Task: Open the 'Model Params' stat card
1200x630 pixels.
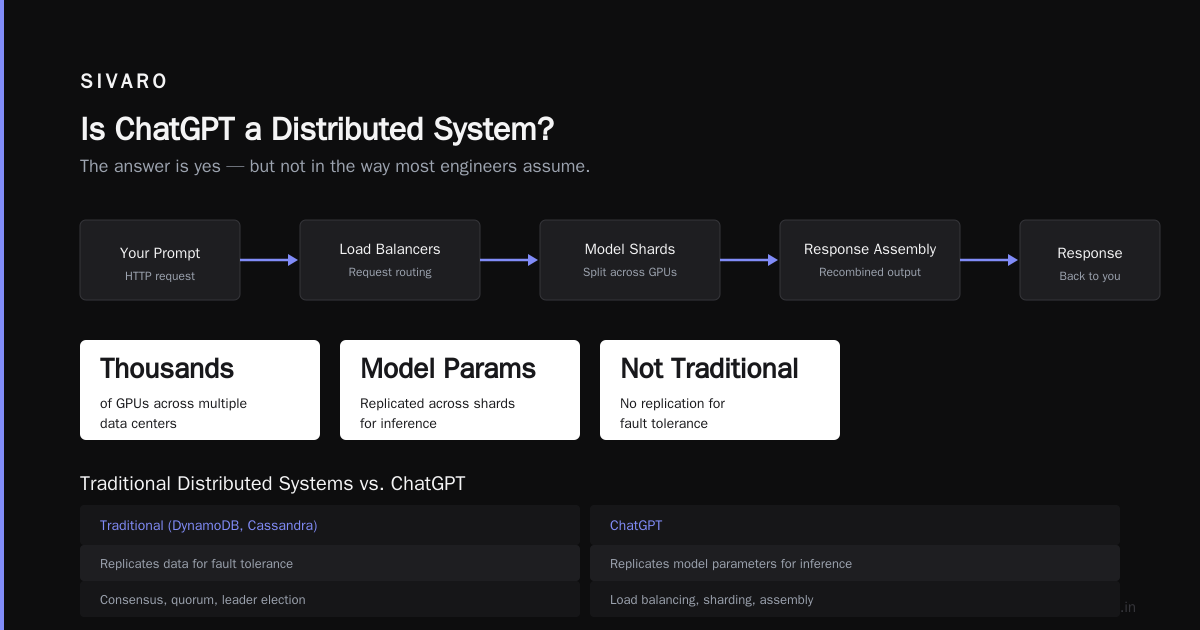Action: tap(460, 390)
